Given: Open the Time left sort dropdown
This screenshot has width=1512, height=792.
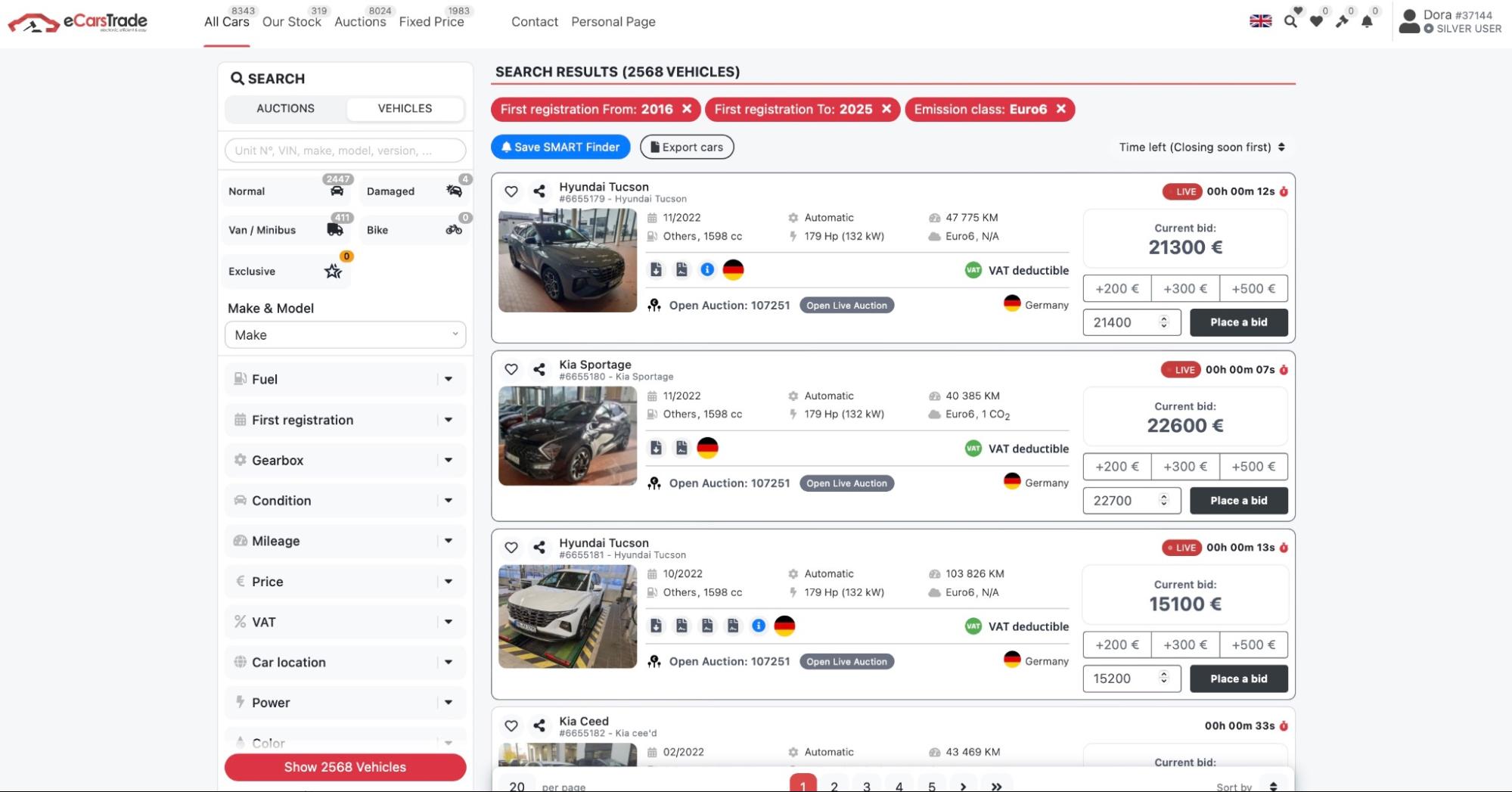Looking at the screenshot, I should point(1201,148).
